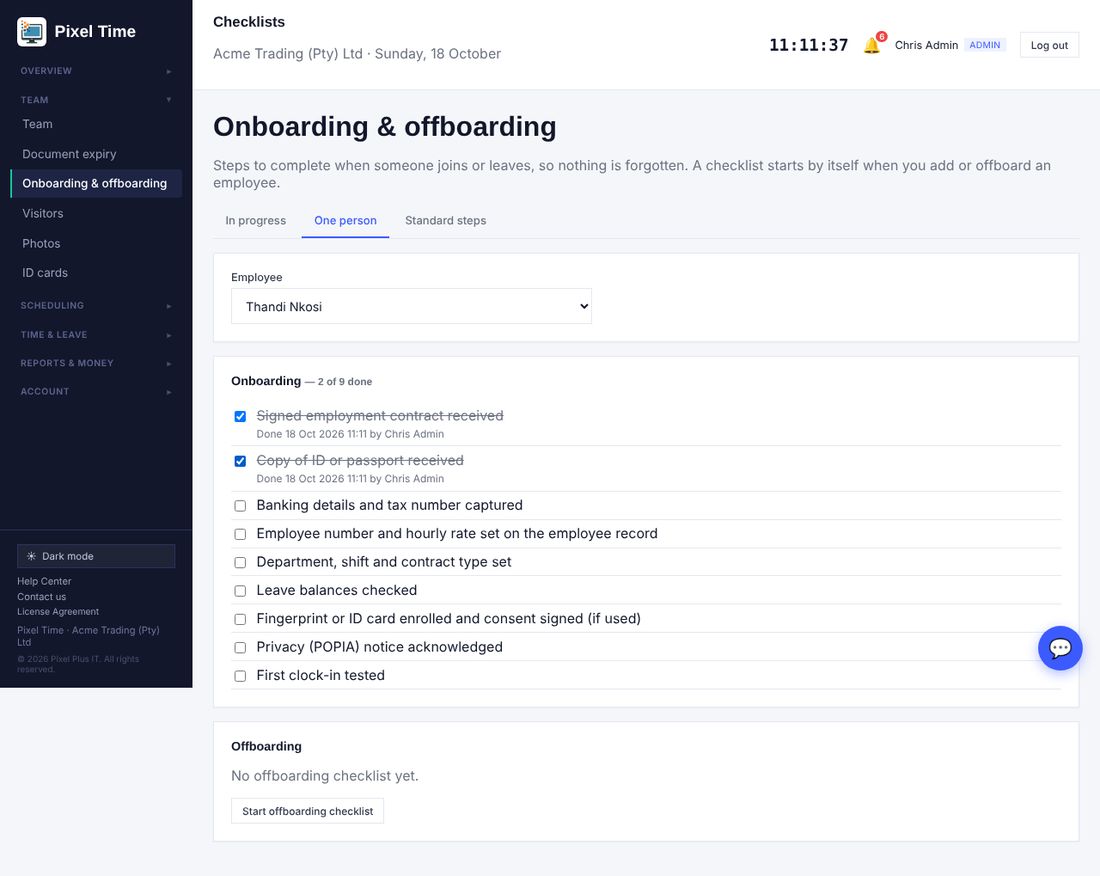Check First clock-in tested
Viewport: 1100px width, 876px height.
click(240, 676)
